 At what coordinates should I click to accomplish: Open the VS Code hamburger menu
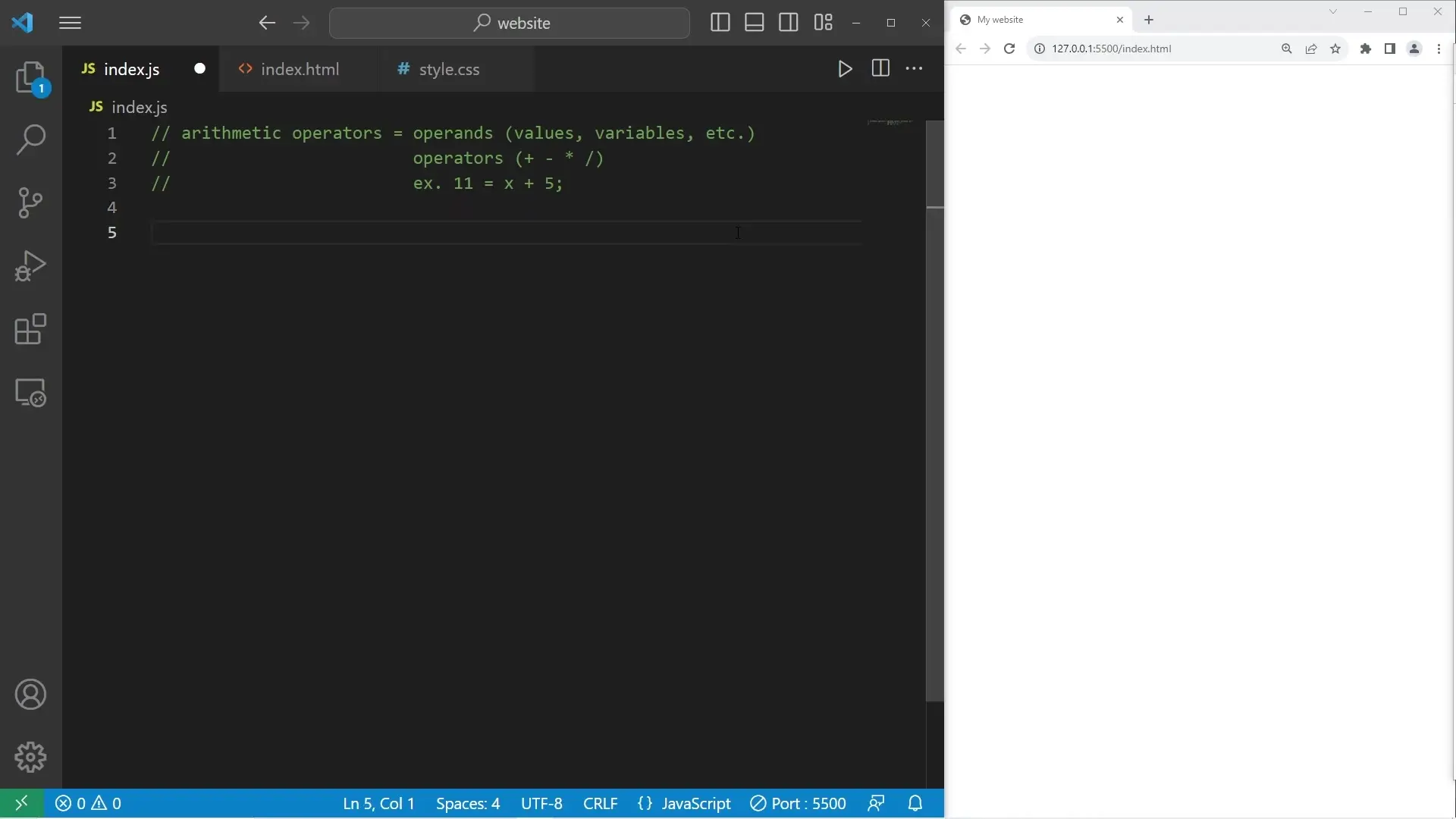click(x=70, y=23)
